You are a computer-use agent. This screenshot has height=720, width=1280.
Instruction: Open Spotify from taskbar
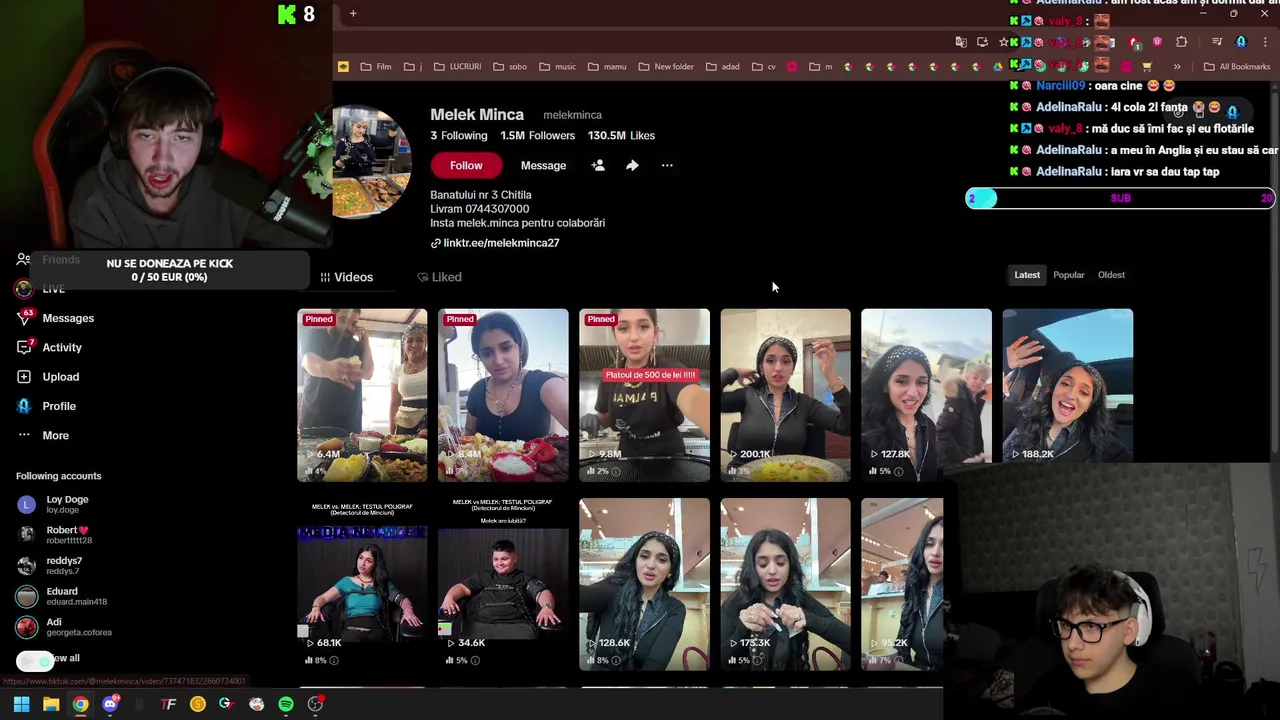(286, 704)
